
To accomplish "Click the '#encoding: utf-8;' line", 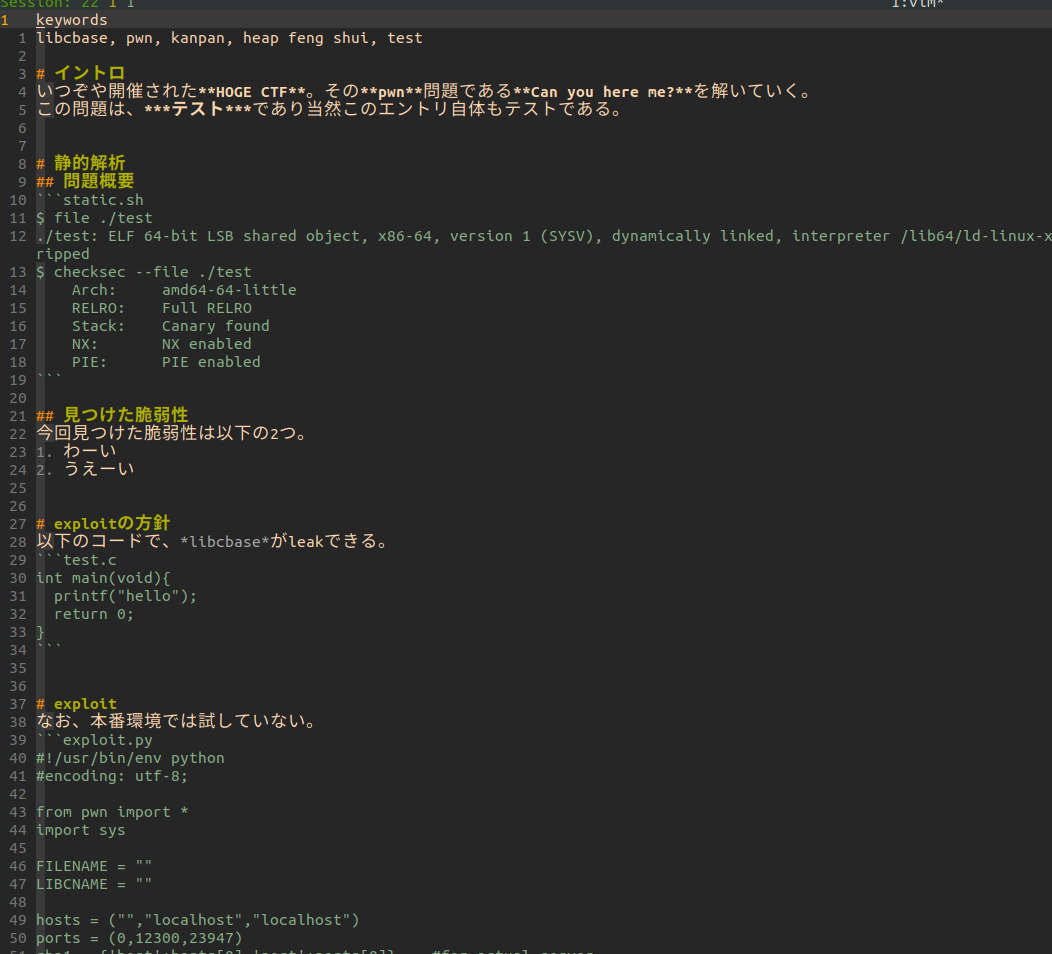I will [x=112, y=776].
